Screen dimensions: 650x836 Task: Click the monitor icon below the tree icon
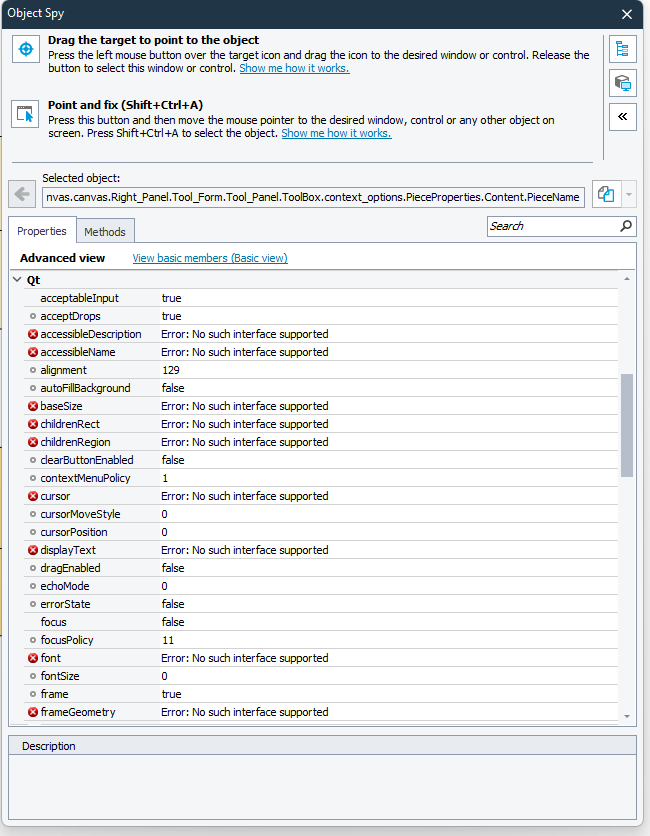(x=622, y=83)
